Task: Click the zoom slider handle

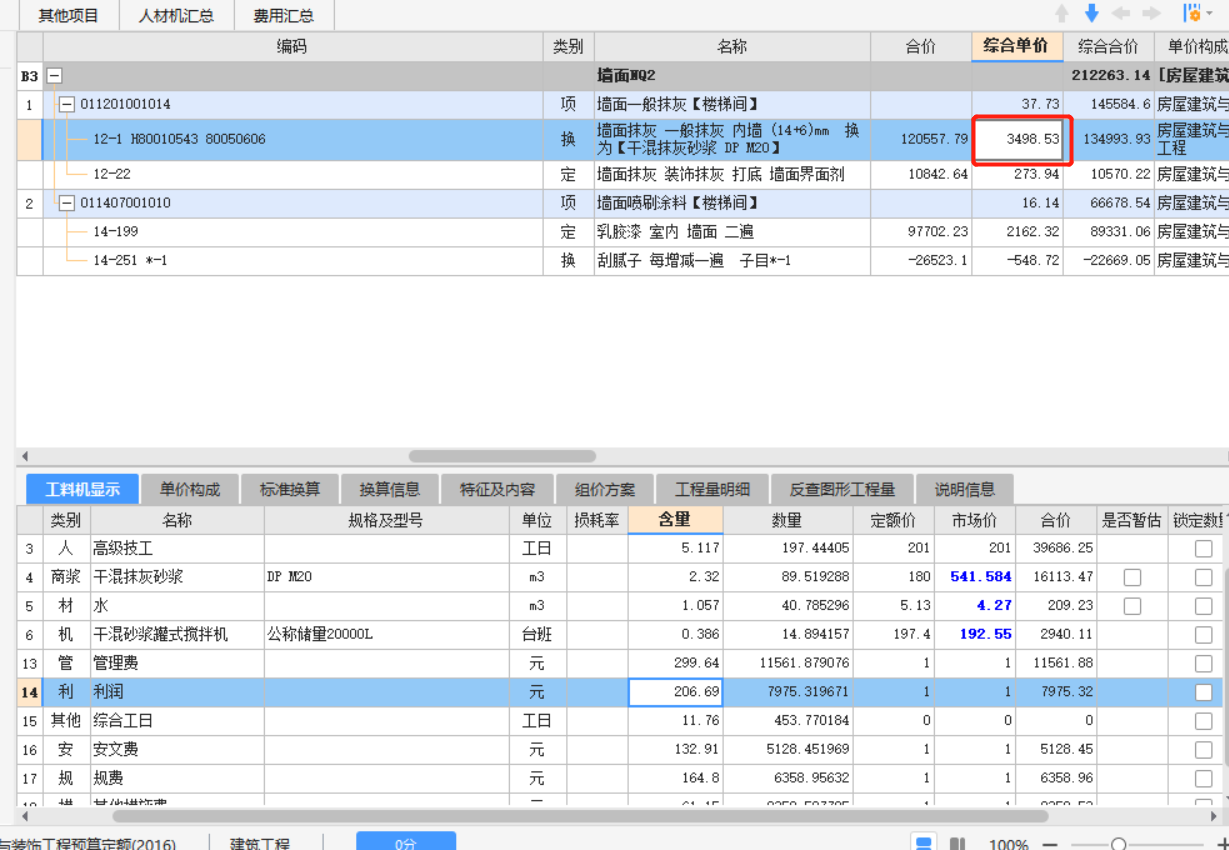Action: click(1119, 844)
